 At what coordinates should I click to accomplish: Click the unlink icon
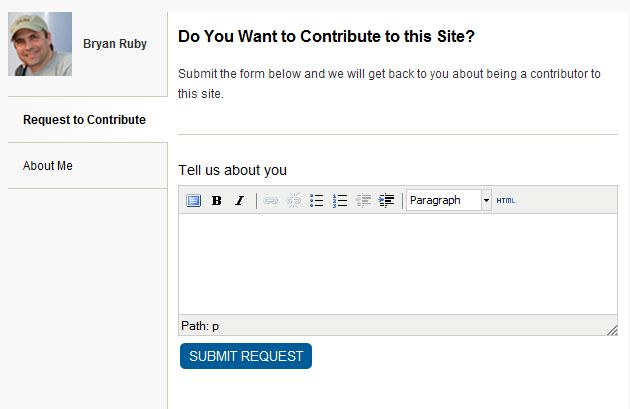[294, 201]
